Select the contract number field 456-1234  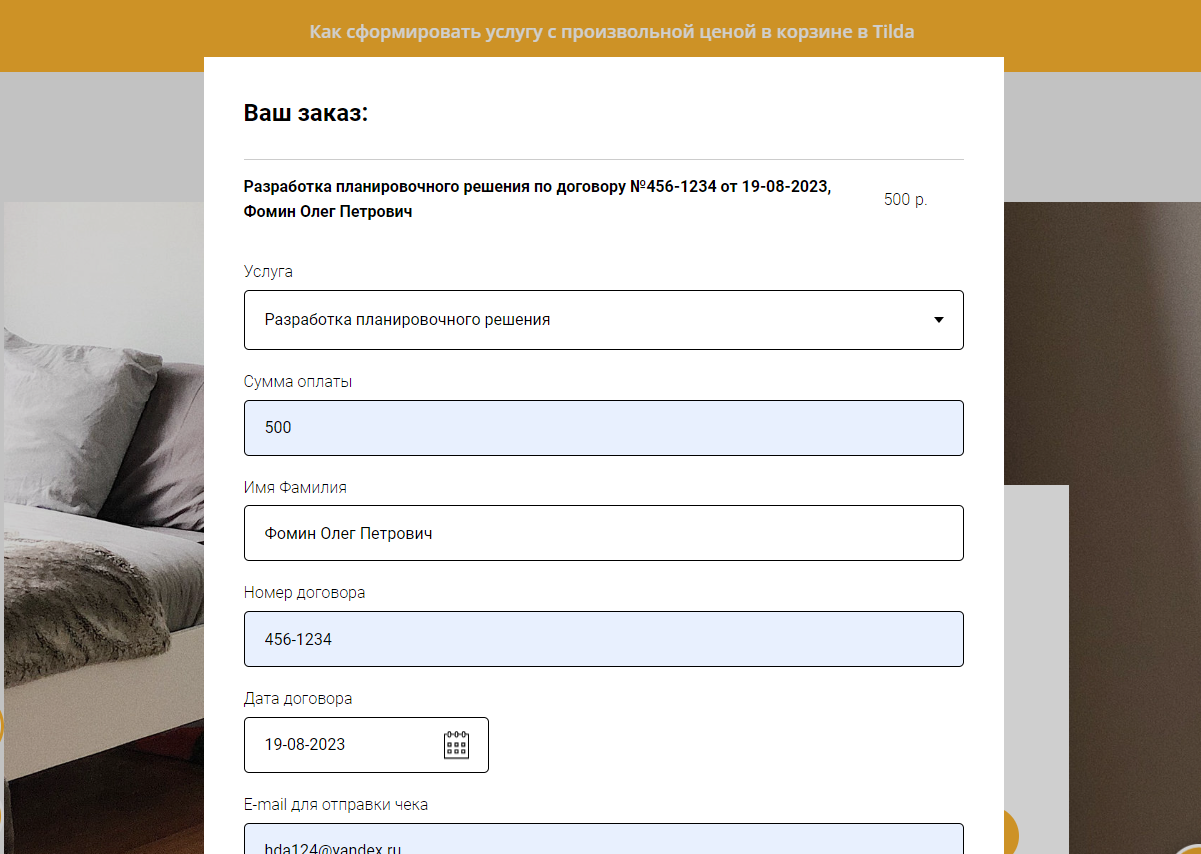[603, 639]
